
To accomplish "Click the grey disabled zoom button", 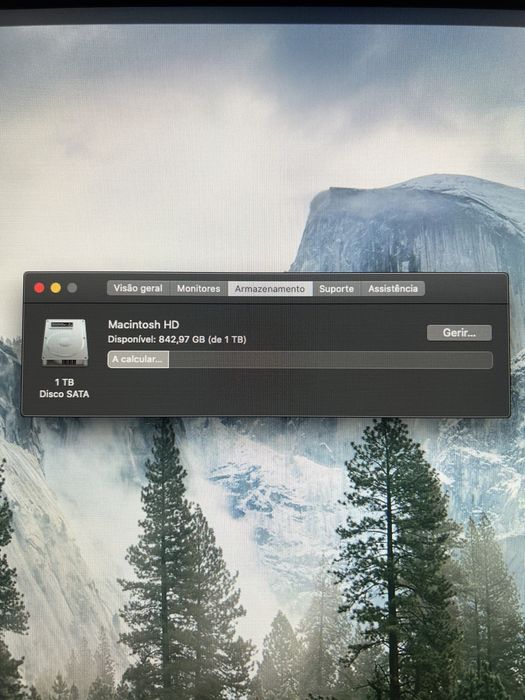I will [72, 288].
